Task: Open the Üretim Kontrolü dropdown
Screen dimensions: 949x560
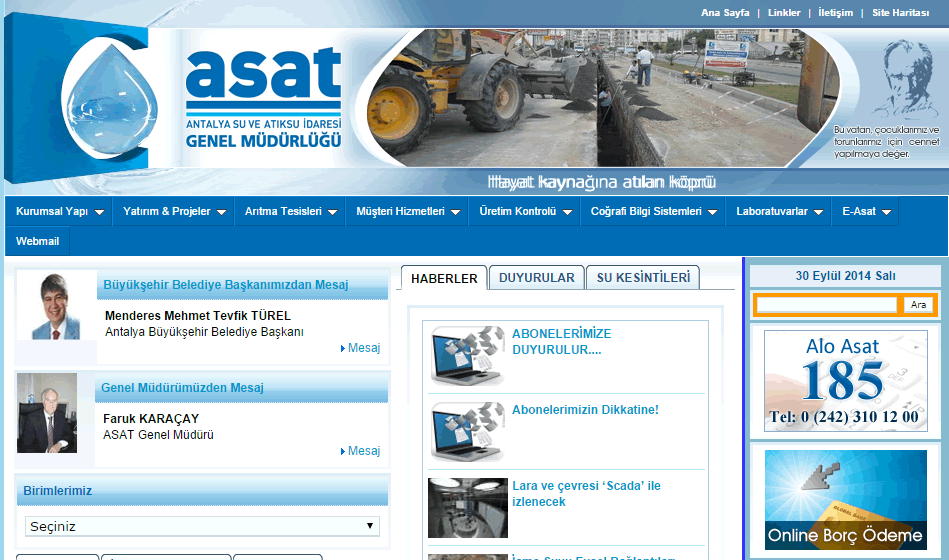Action: click(525, 211)
